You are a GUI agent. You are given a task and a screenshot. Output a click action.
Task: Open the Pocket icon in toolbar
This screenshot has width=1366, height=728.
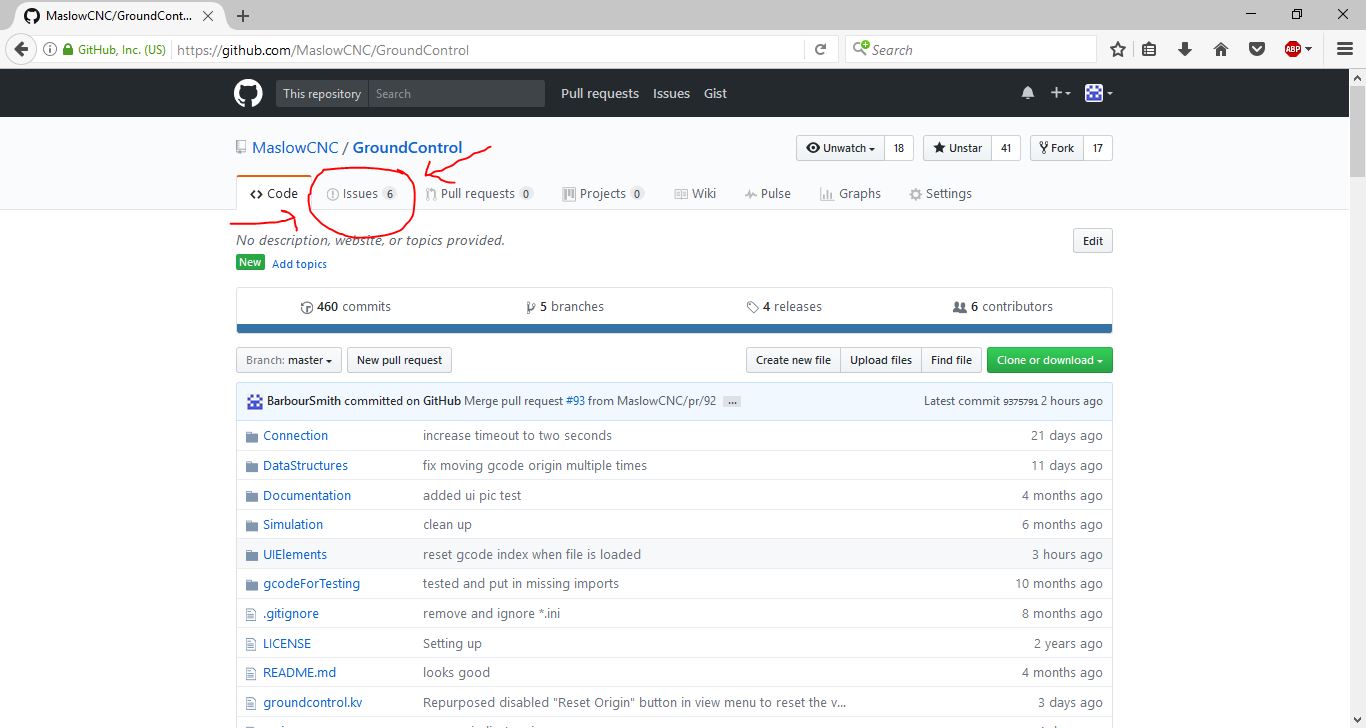(x=1258, y=49)
